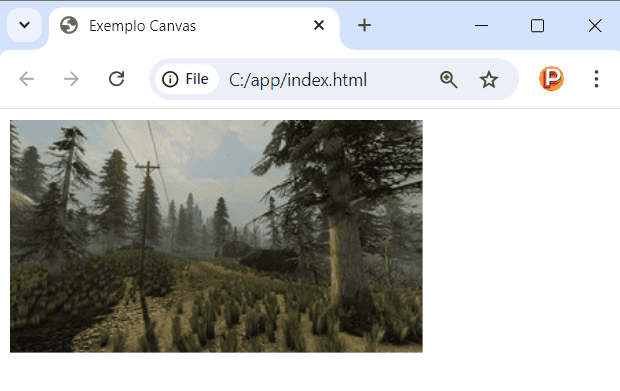Open the zoom magnifier icon
The width and height of the screenshot is (620, 391).
tap(448, 79)
